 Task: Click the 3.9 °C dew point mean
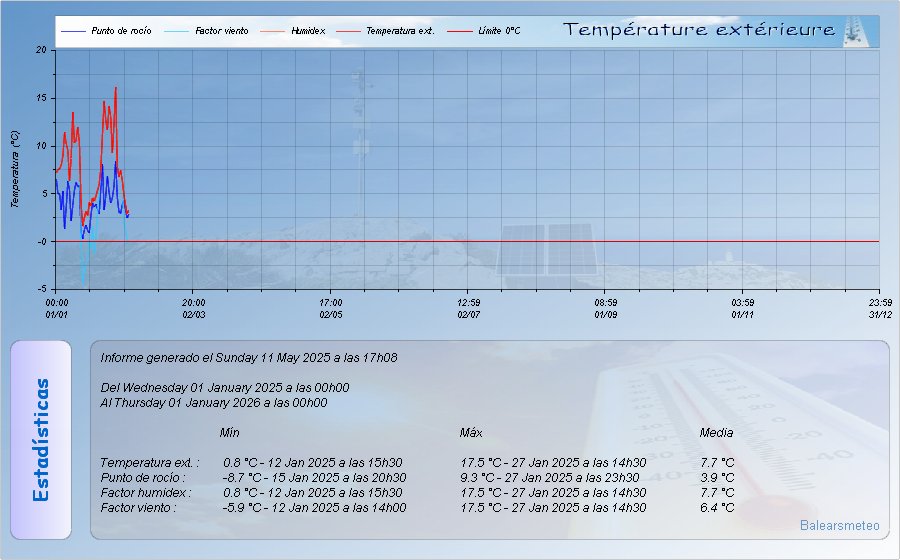[717, 478]
